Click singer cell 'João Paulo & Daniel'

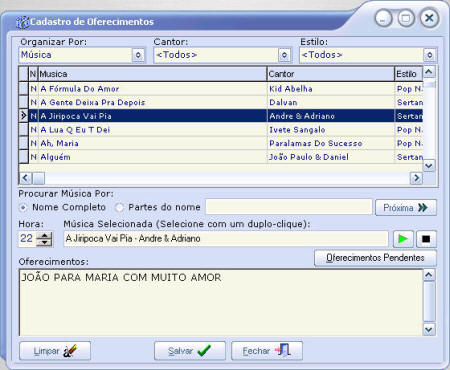click(x=331, y=157)
